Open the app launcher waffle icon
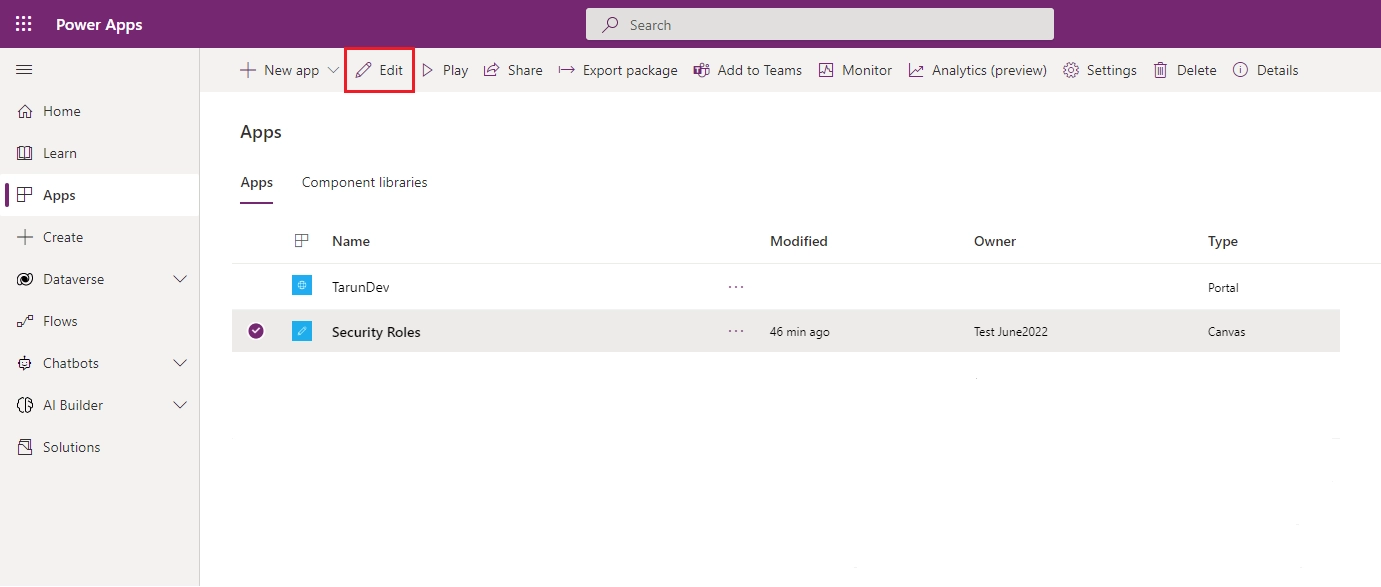 pyautogui.click(x=23, y=25)
